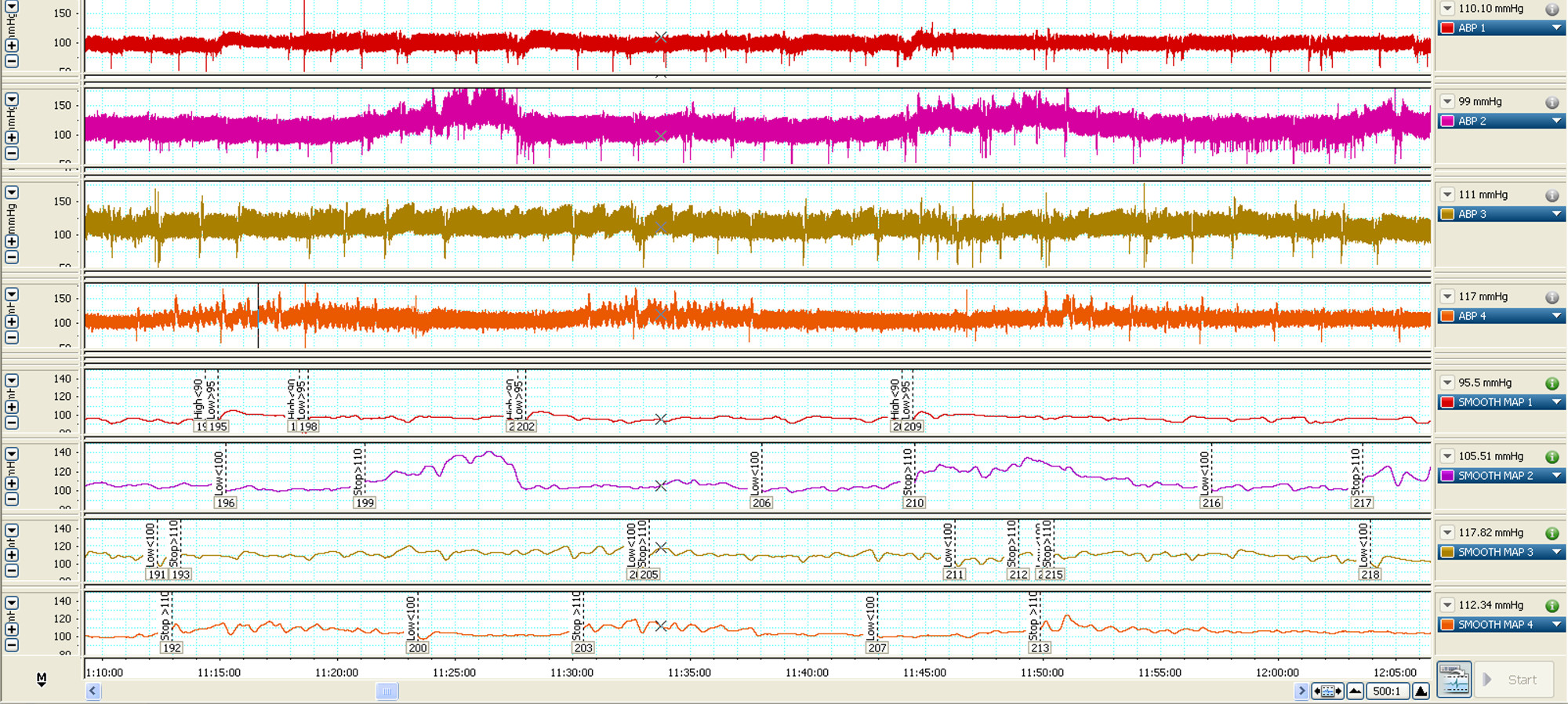Open the value readout dropdown beside 117 mmHg

pyautogui.click(x=1447, y=296)
